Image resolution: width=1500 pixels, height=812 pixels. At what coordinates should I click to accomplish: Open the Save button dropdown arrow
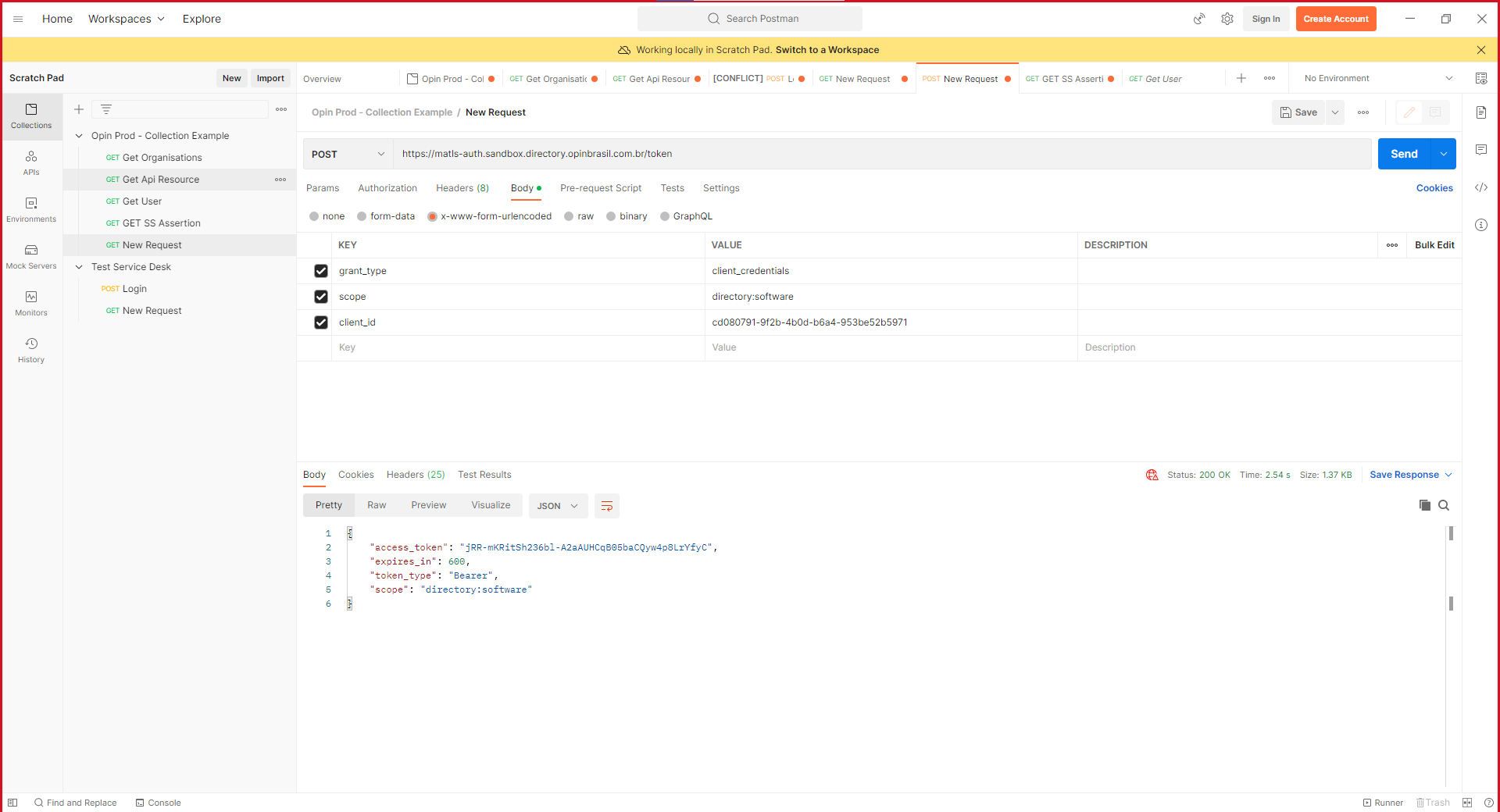[x=1335, y=112]
